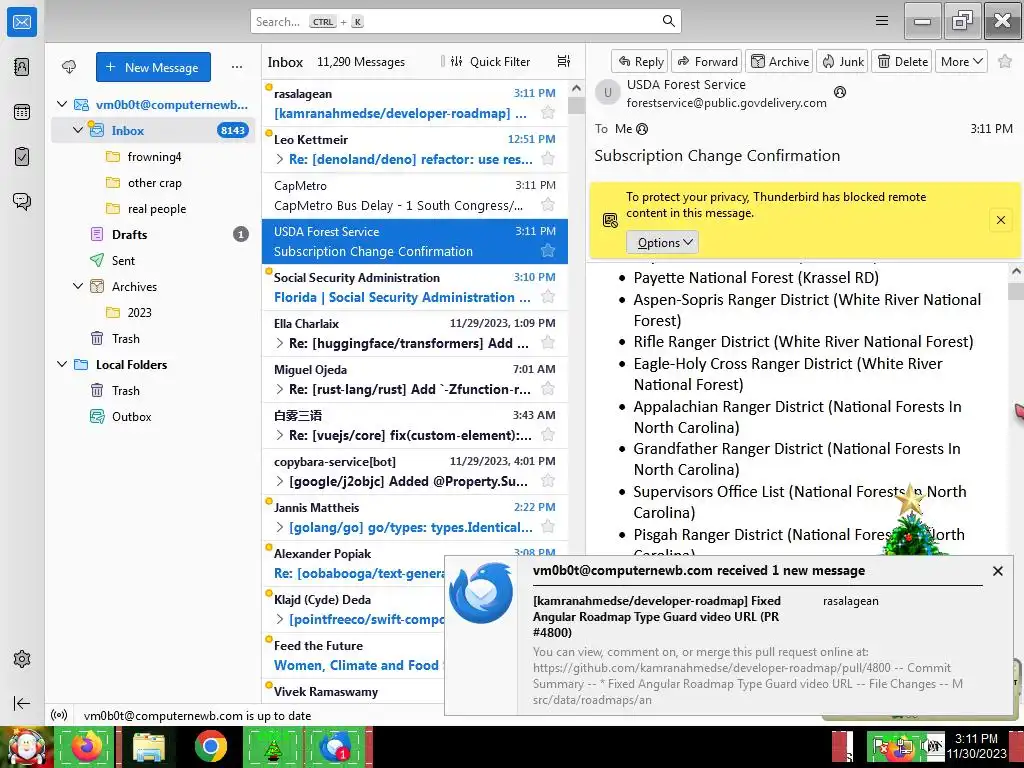Click the search magnifier icon
Image resolution: width=1024 pixels, height=768 pixels.
(668, 21)
